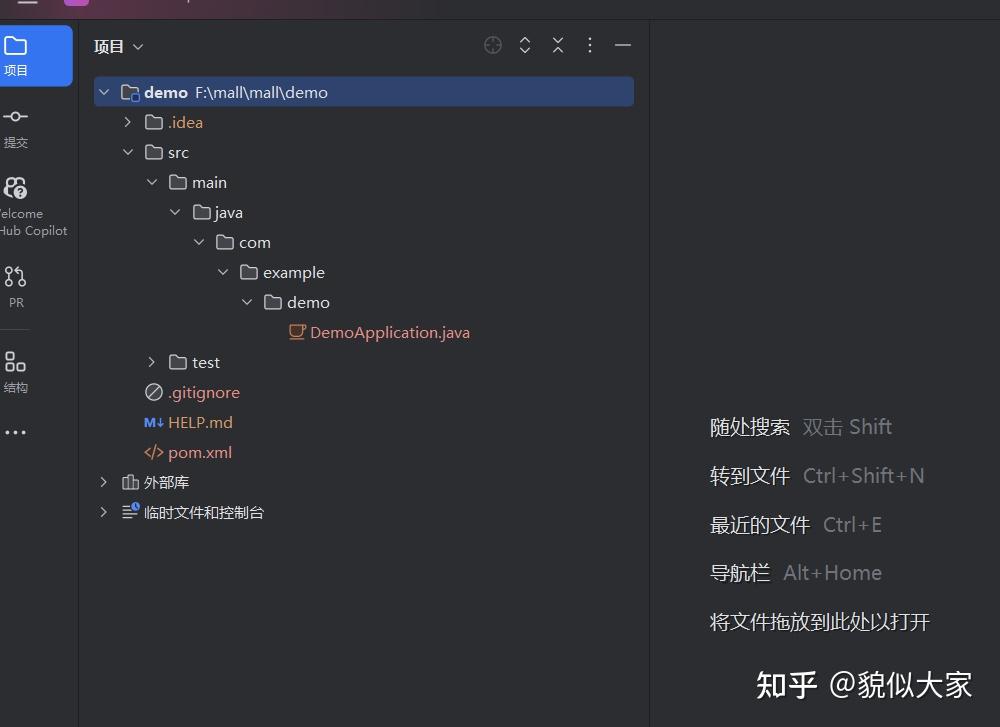Viewport: 1000px width, 727px height.
Task: Select the com package label
Action: [254, 243]
